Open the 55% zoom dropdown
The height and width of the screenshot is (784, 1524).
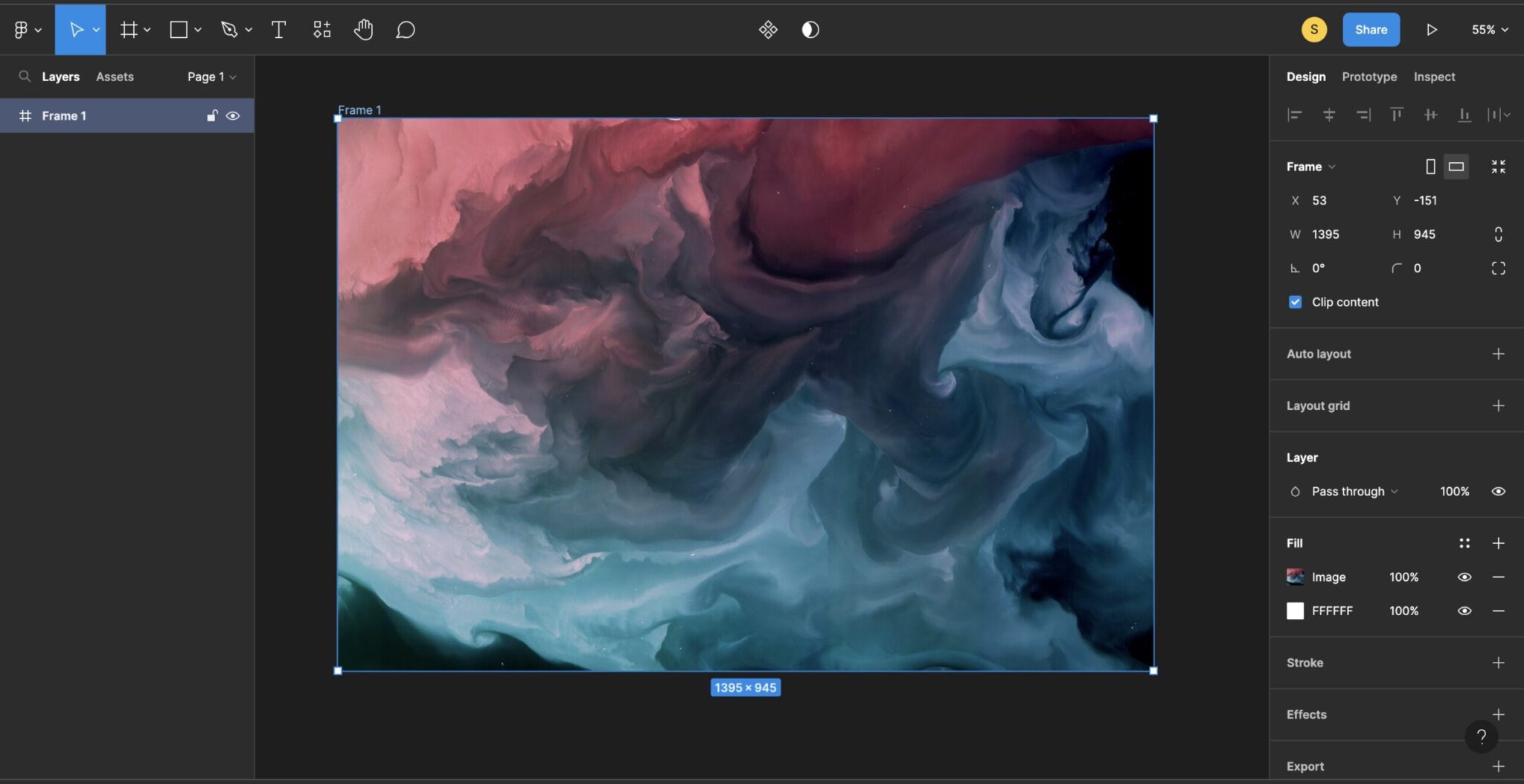tap(1489, 30)
